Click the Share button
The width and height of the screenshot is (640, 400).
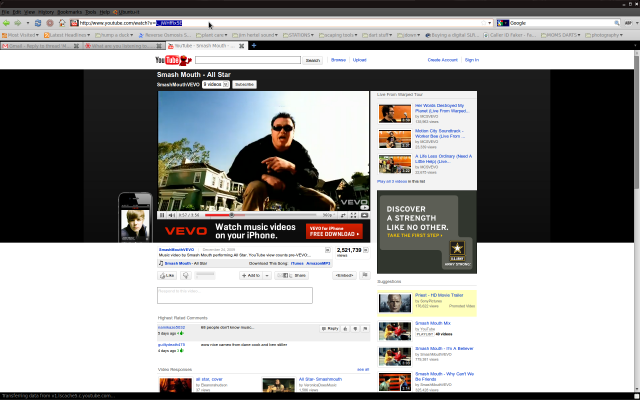pos(292,276)
